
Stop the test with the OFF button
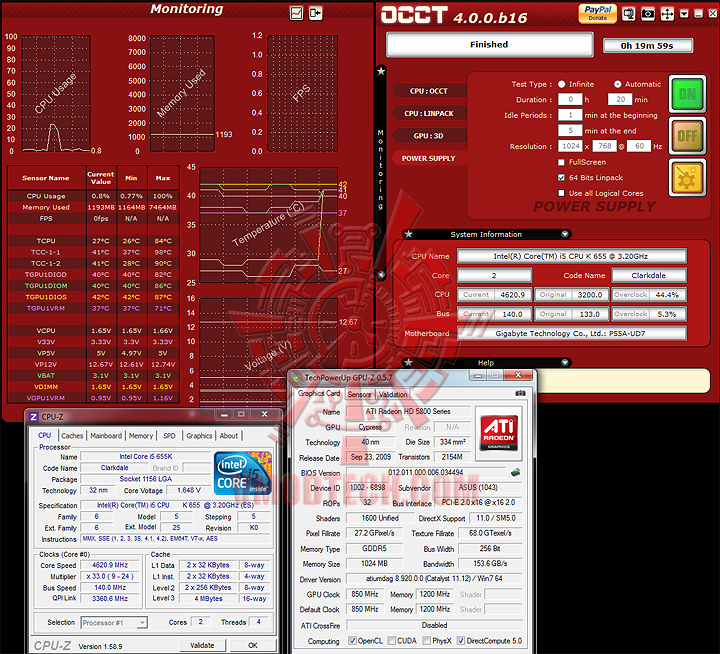click(x=687, y=136)
